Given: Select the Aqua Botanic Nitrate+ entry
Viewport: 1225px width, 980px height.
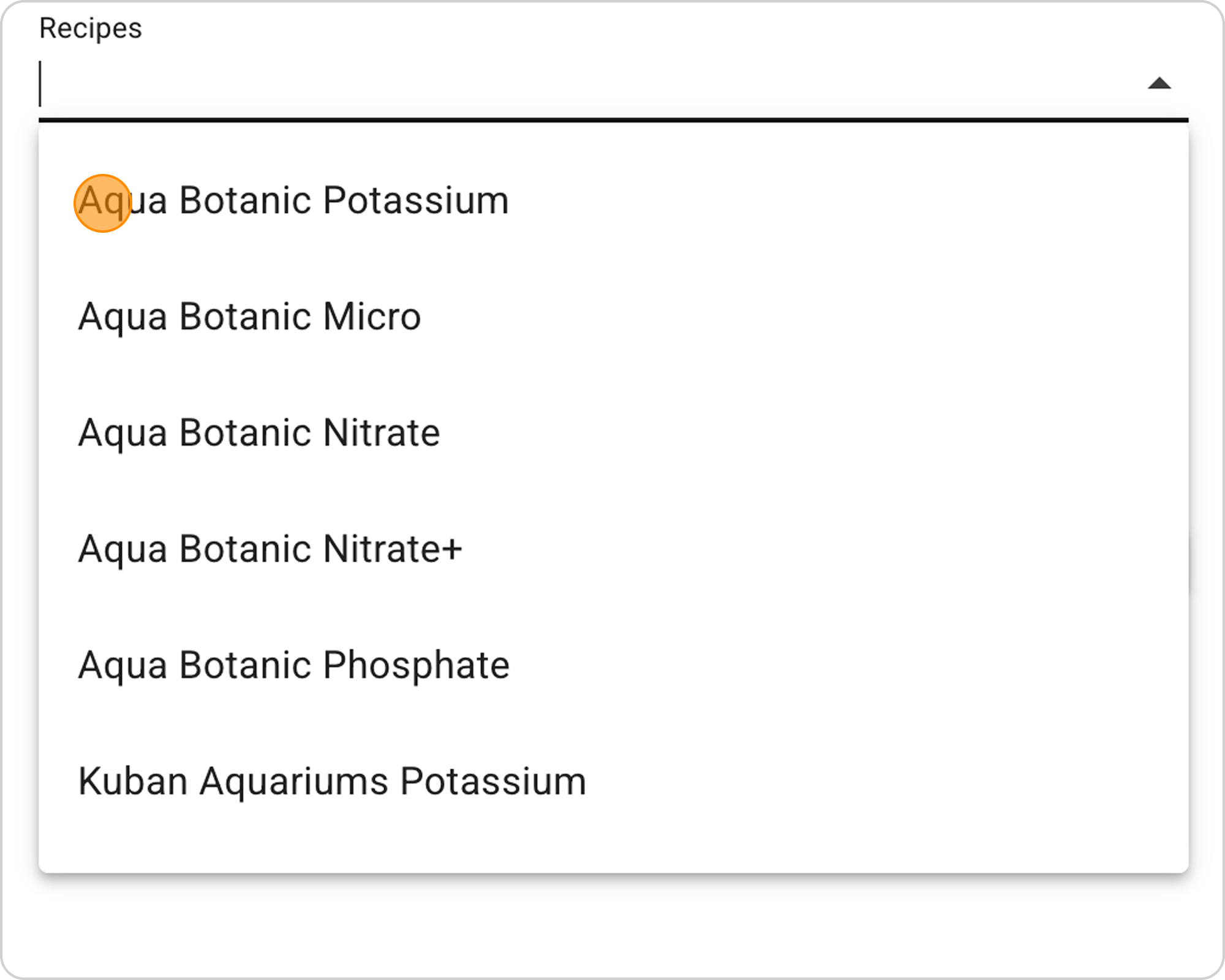Looking at the screenshot, I should [270, 549].
